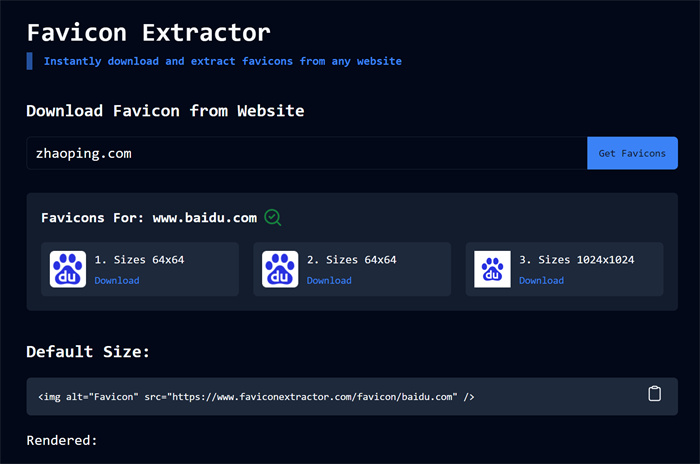Click the img alt Favicon code snippet

click(x=256, y=397)
